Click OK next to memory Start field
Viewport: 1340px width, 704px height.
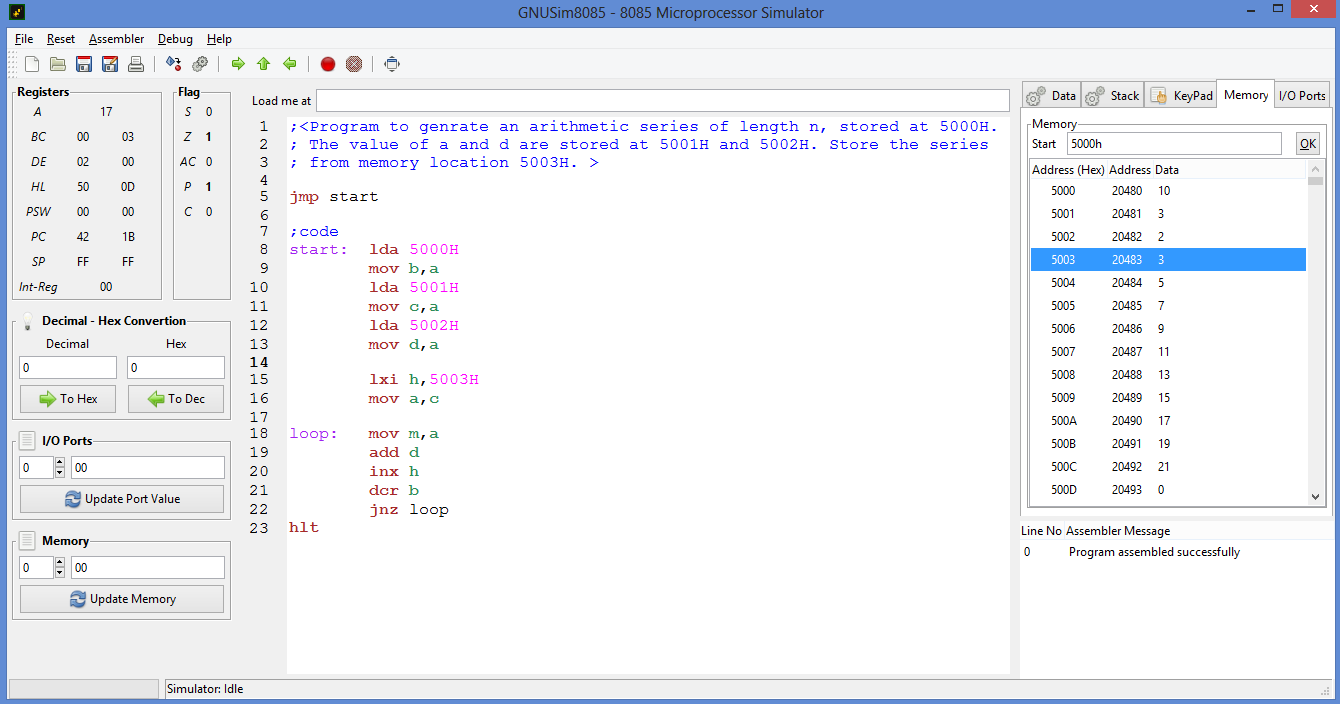1308,144
